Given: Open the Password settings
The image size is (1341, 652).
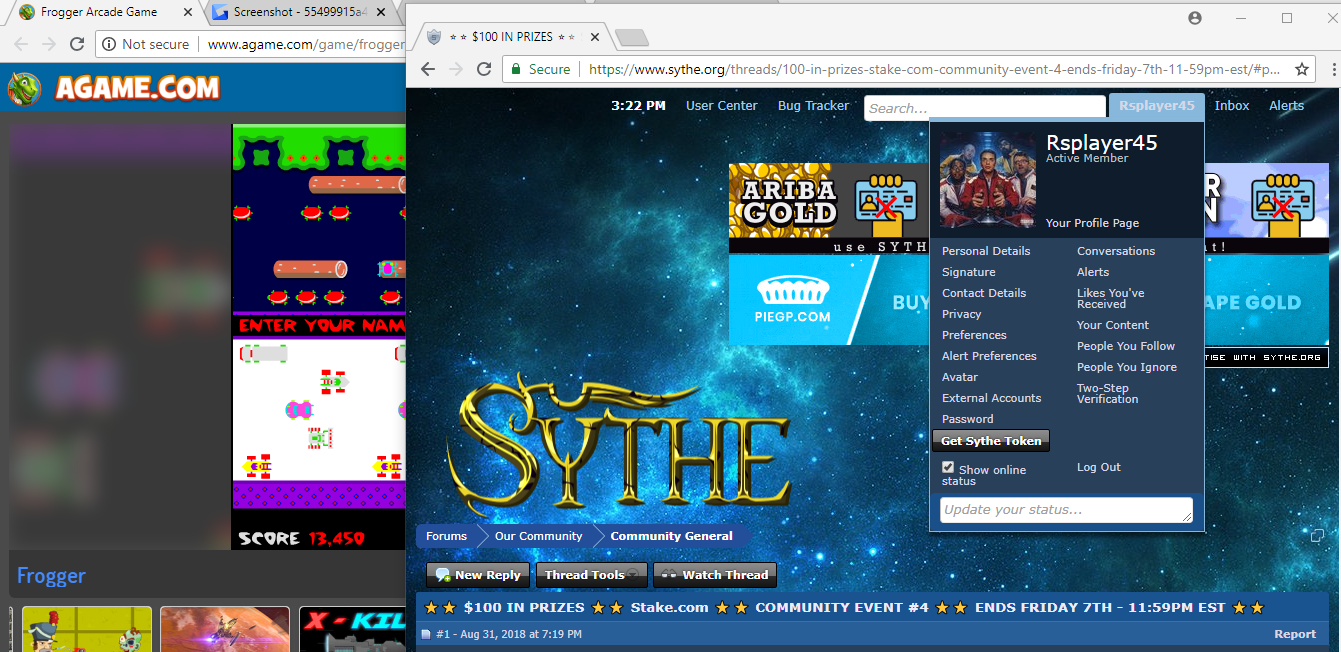Looking at the screenshot, I should pos(968,419).
